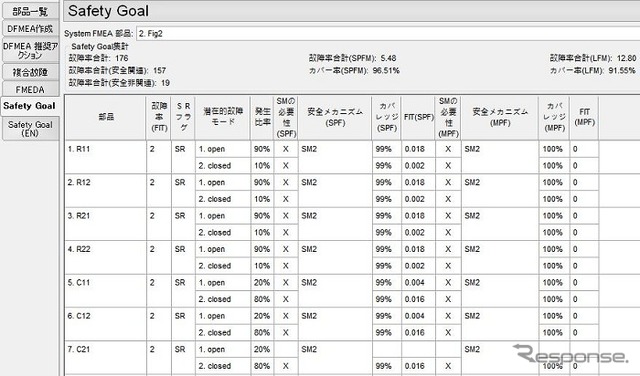The width and height of the screenshot is (640, 376).
Task: Click the SRフラグ column header
Action: [183, 117]
